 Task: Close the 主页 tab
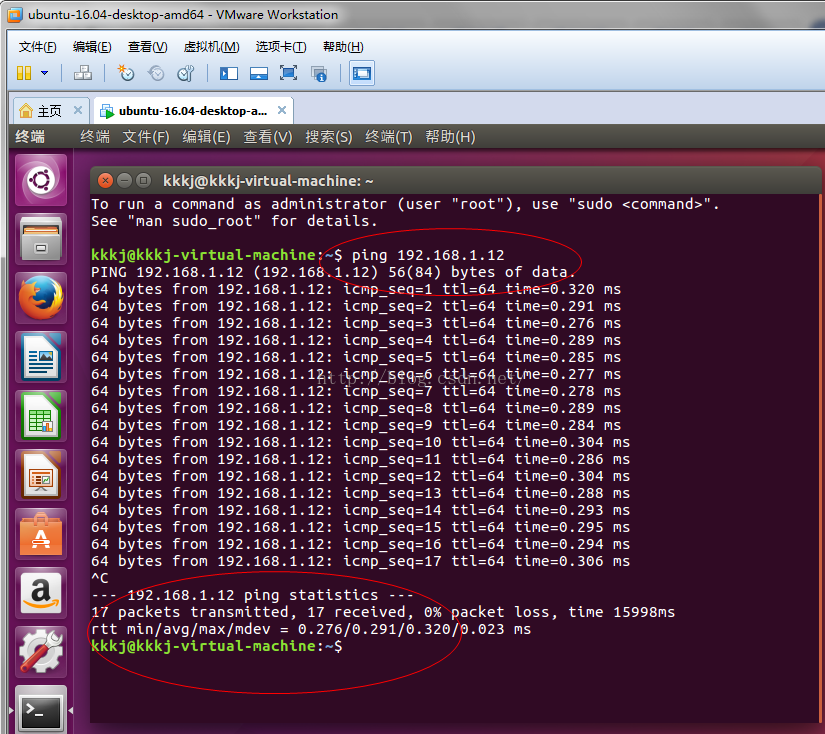78,110
